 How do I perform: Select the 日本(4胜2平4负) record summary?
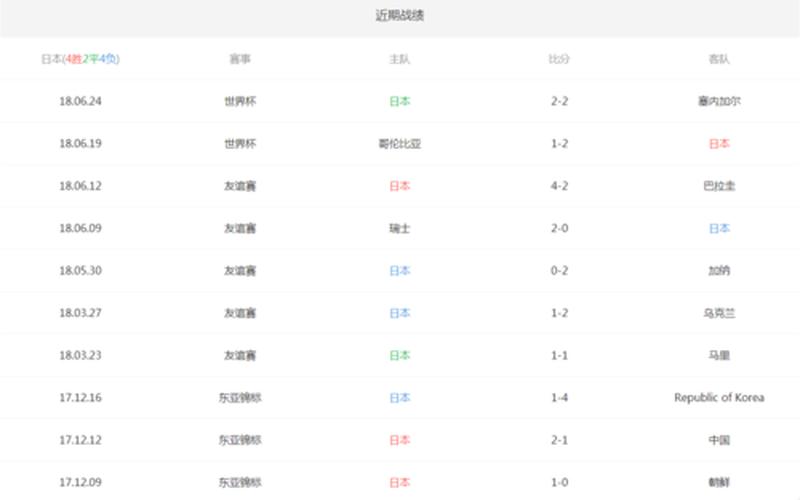pos(80,59)
